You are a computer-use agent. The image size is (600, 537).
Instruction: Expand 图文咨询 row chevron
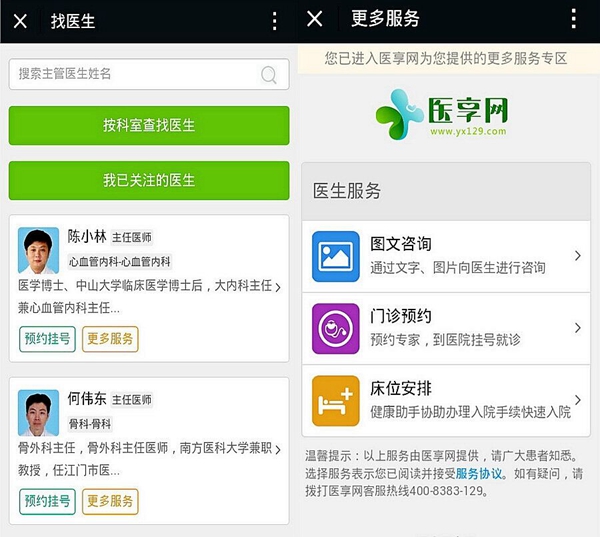pyautogui.click(x=578, y=256)
